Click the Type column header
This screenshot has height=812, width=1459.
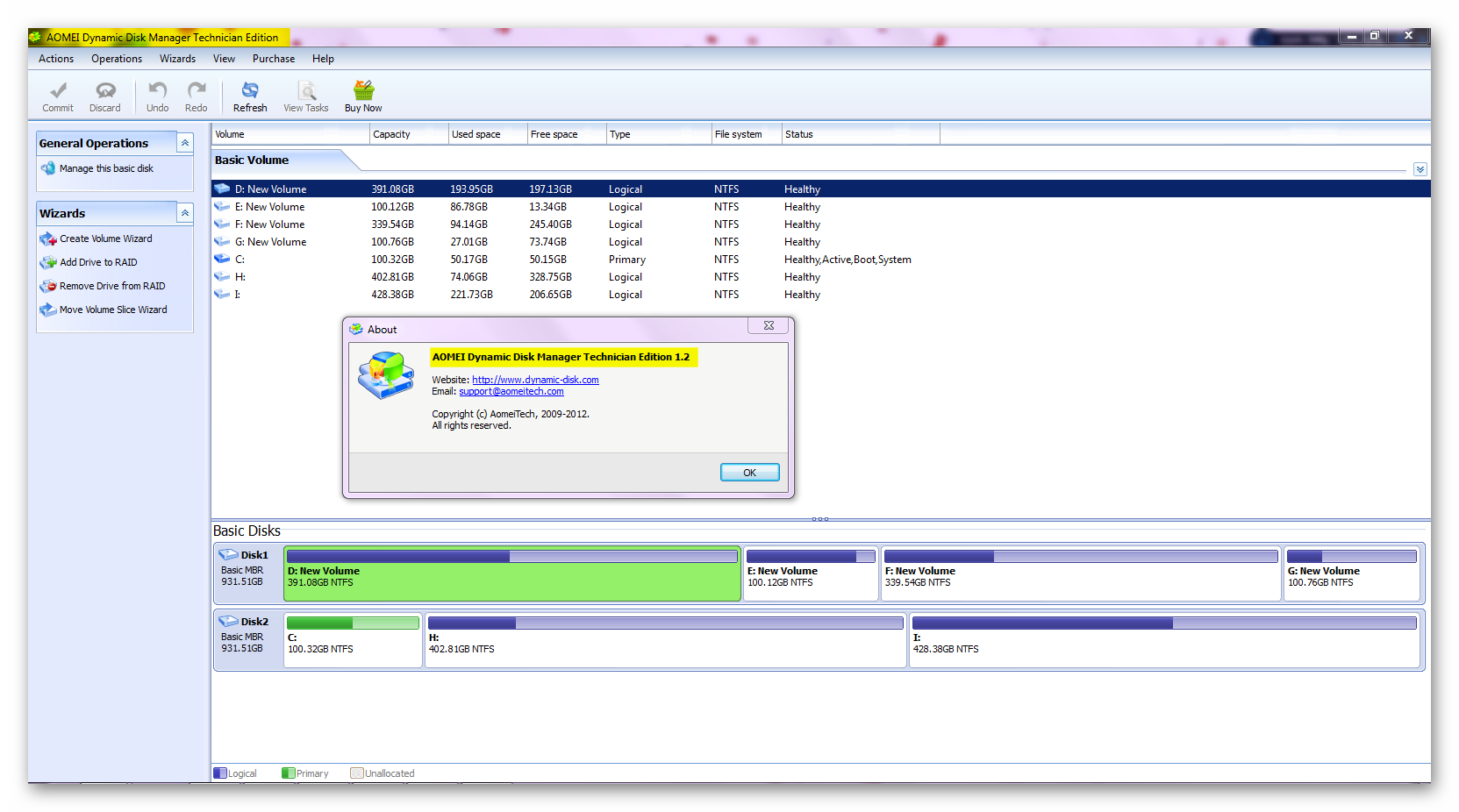click(659, 134)
